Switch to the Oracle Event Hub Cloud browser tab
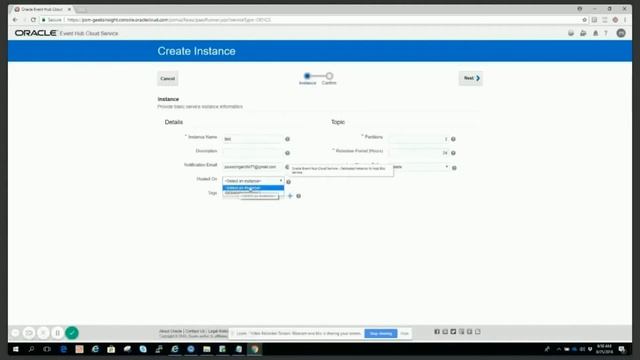 [x=42, y=9]
